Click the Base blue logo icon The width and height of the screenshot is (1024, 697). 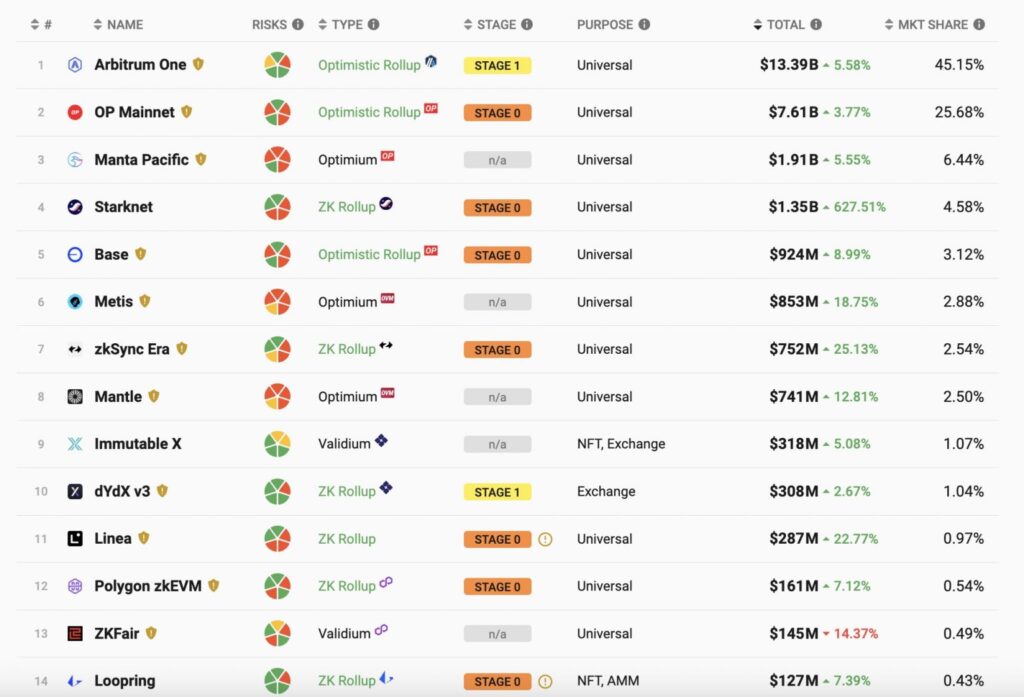tap(75, 254)
